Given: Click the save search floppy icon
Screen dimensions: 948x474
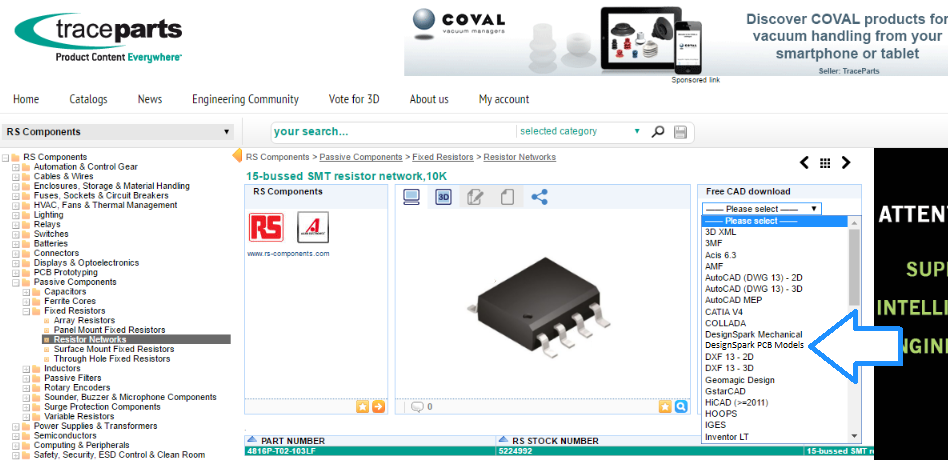Looking at the screenshot, I should pos(680,132).
